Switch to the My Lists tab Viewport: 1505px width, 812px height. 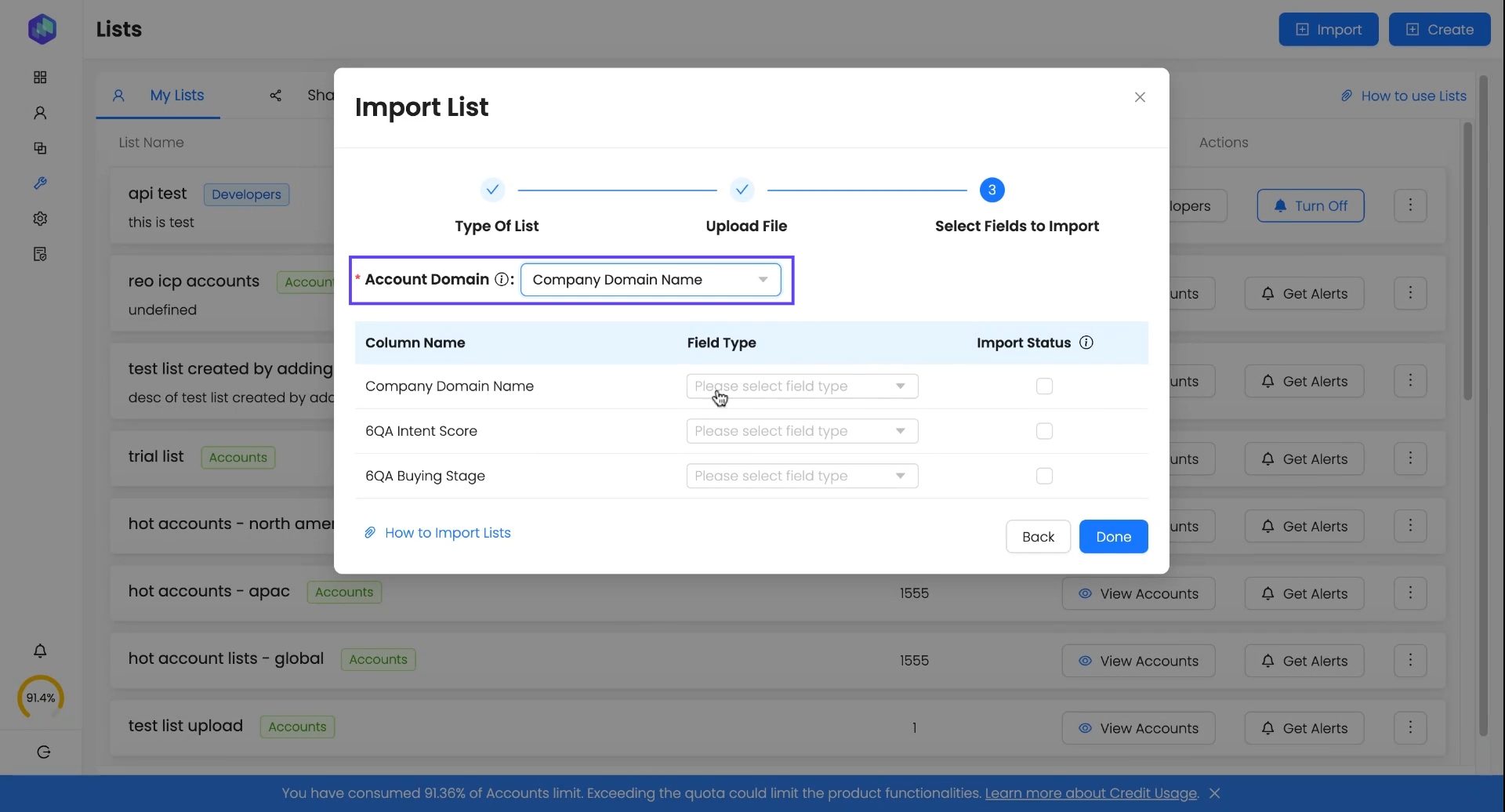pyautogui.click(x=176, y=96)
